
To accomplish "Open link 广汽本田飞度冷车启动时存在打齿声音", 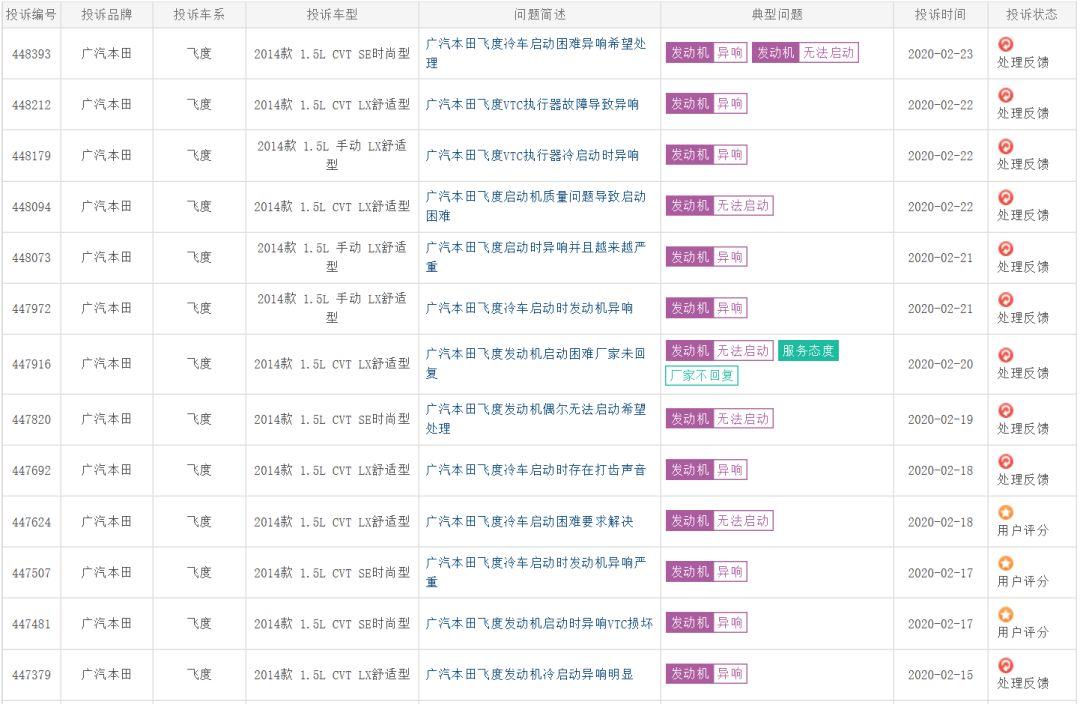I will [x=536, y=470].
